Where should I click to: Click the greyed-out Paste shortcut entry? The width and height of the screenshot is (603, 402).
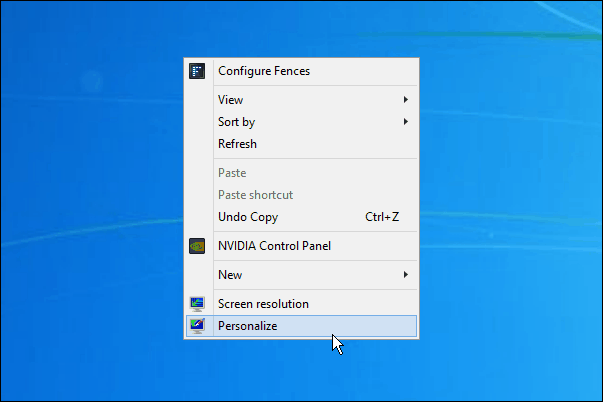pyautogui.click(x=301, y=195)
